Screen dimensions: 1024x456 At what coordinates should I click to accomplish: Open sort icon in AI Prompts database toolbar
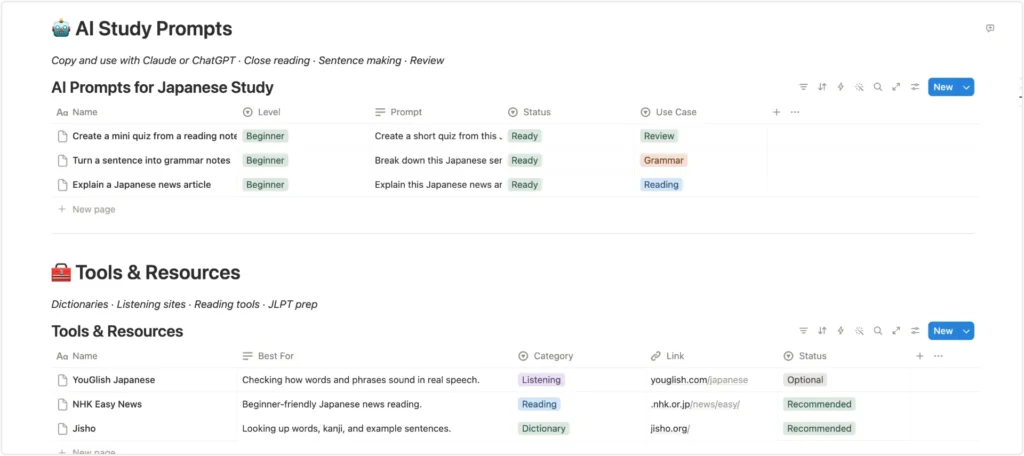pyautogui.click(x=822, y=87)
